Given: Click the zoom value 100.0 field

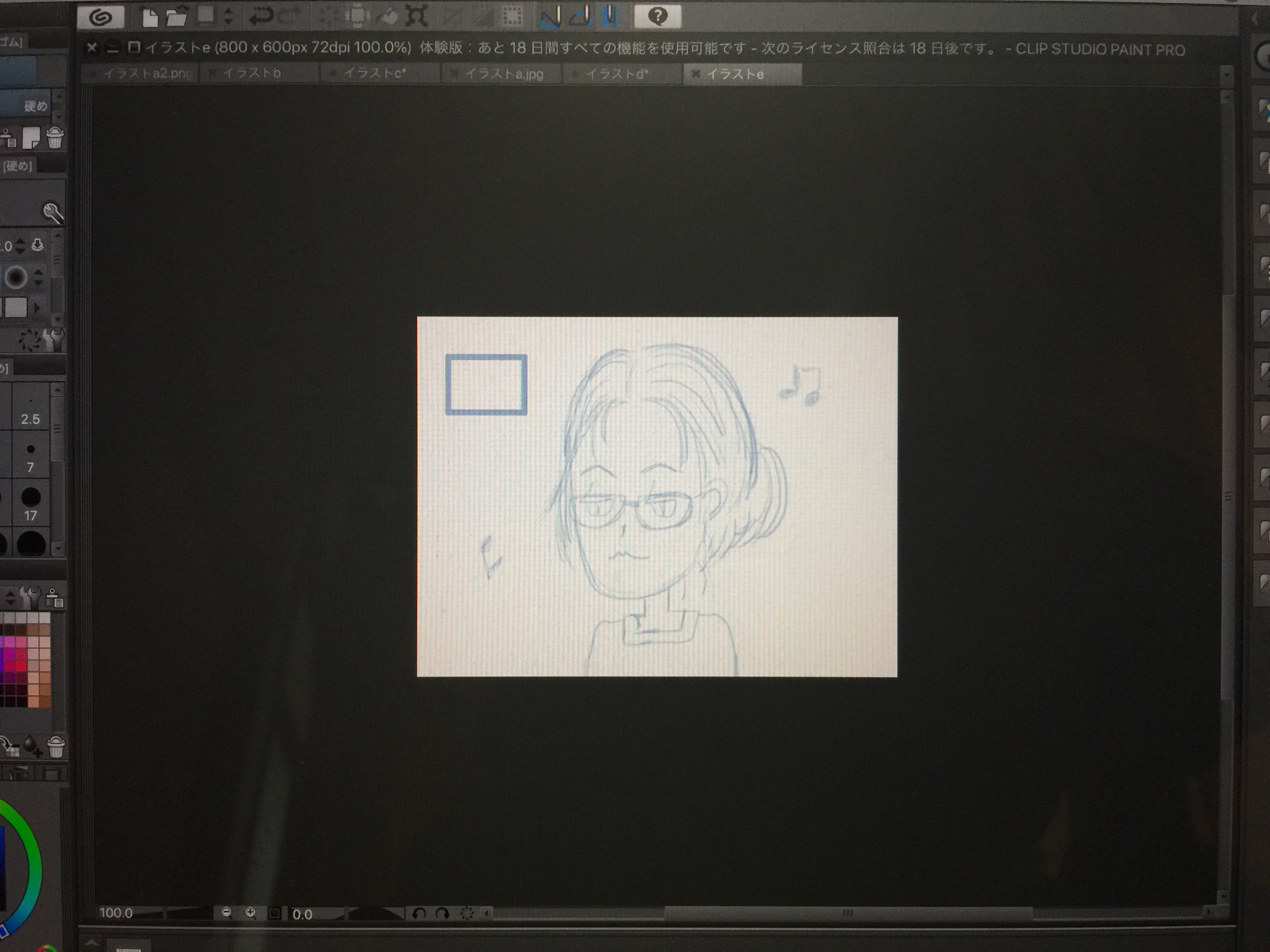Looking at the screenshot, I should [x=117, y=912].
